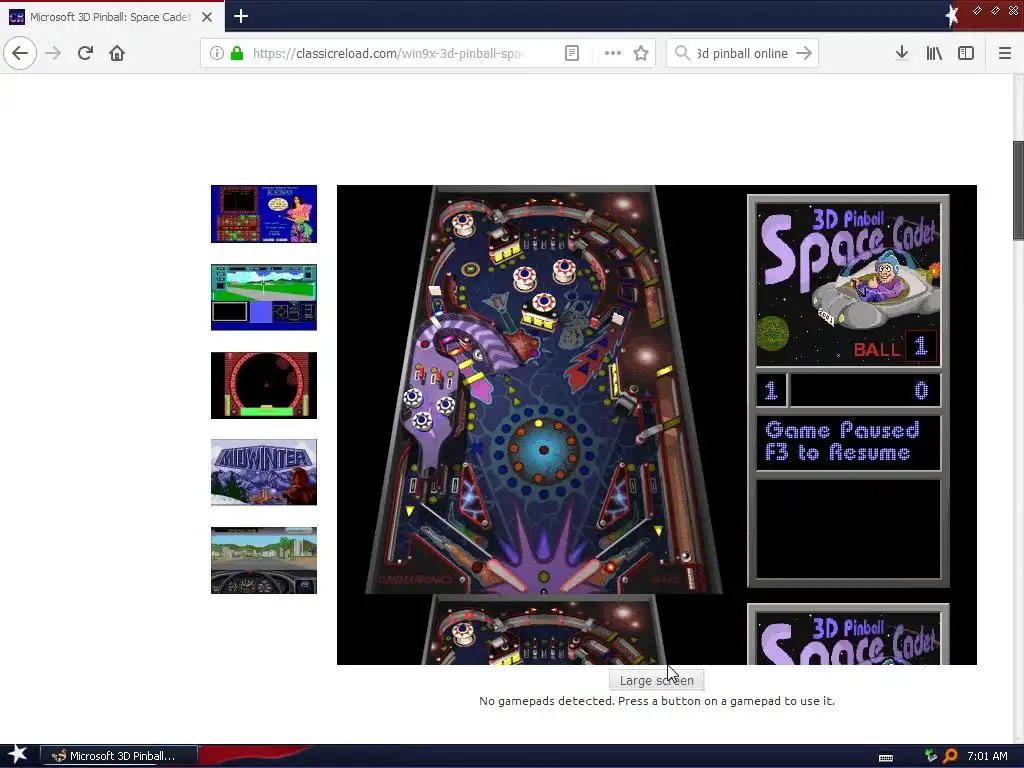Click the pinball table playfield
This screenshot has width=1024, height=768.
pos(543,390)
